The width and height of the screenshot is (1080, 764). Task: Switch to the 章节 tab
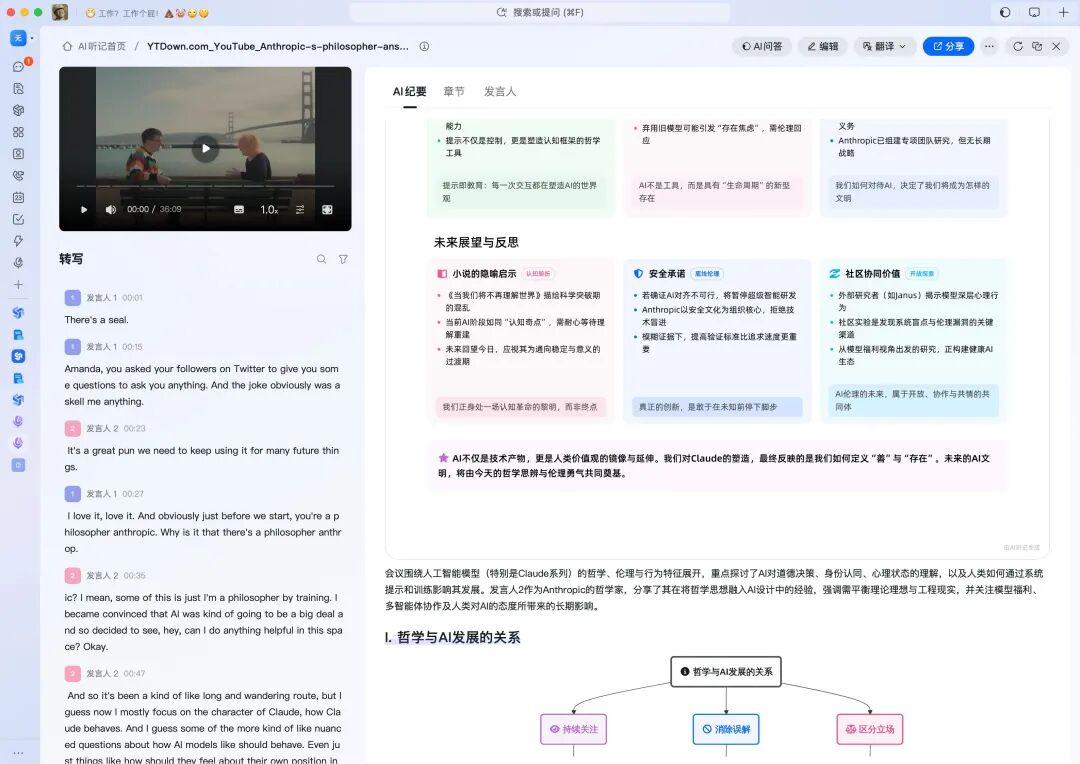coord(454,92)
